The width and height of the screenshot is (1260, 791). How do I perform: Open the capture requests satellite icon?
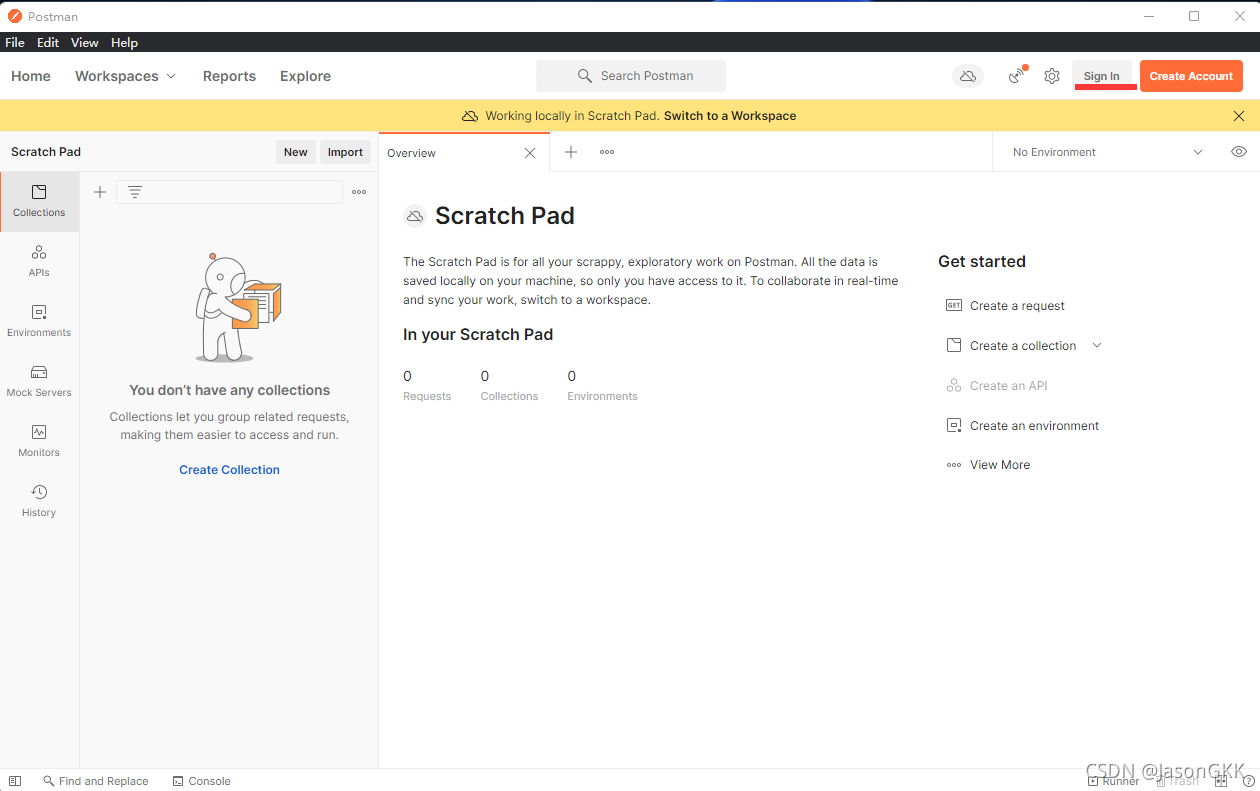pyautogui.click(x=1017, y=76)
